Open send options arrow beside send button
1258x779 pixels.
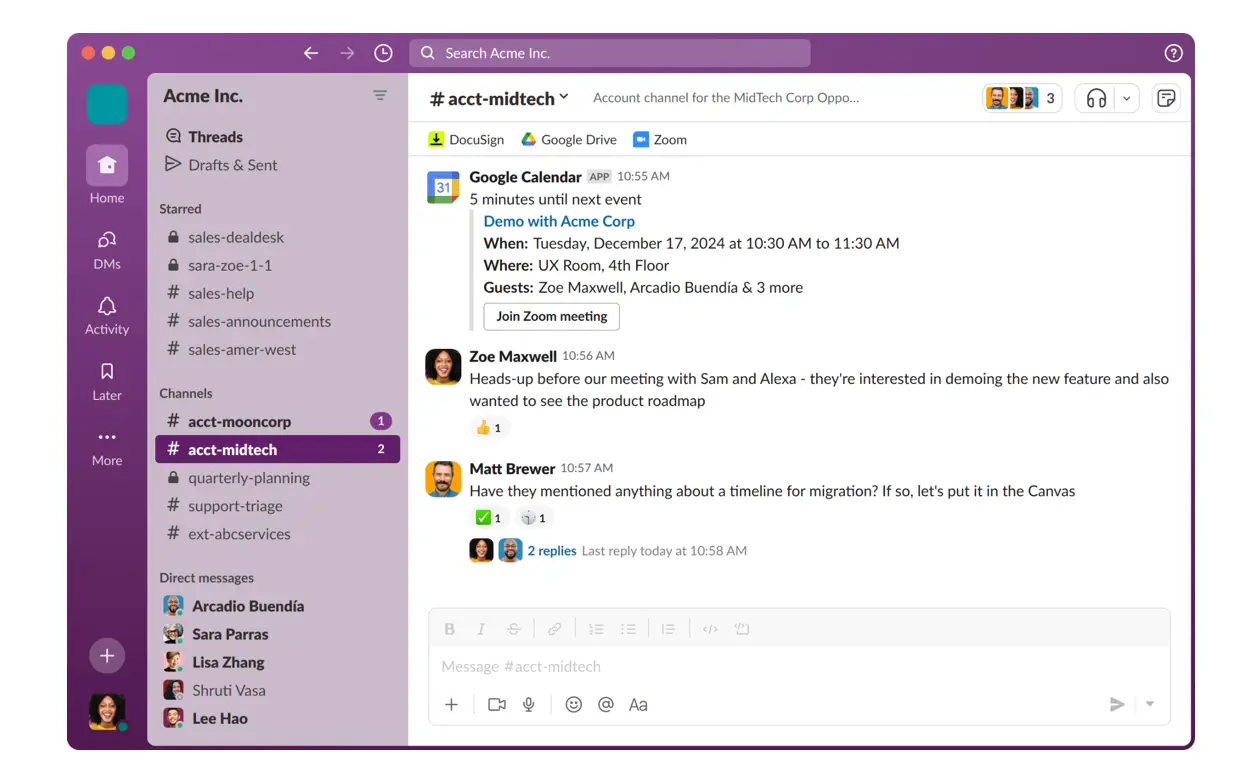[1150, 705]
